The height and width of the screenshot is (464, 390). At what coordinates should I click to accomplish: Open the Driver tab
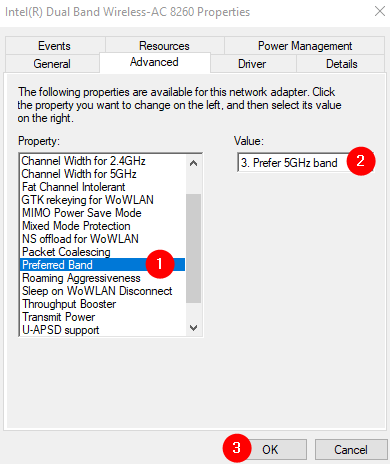(252, 64)
